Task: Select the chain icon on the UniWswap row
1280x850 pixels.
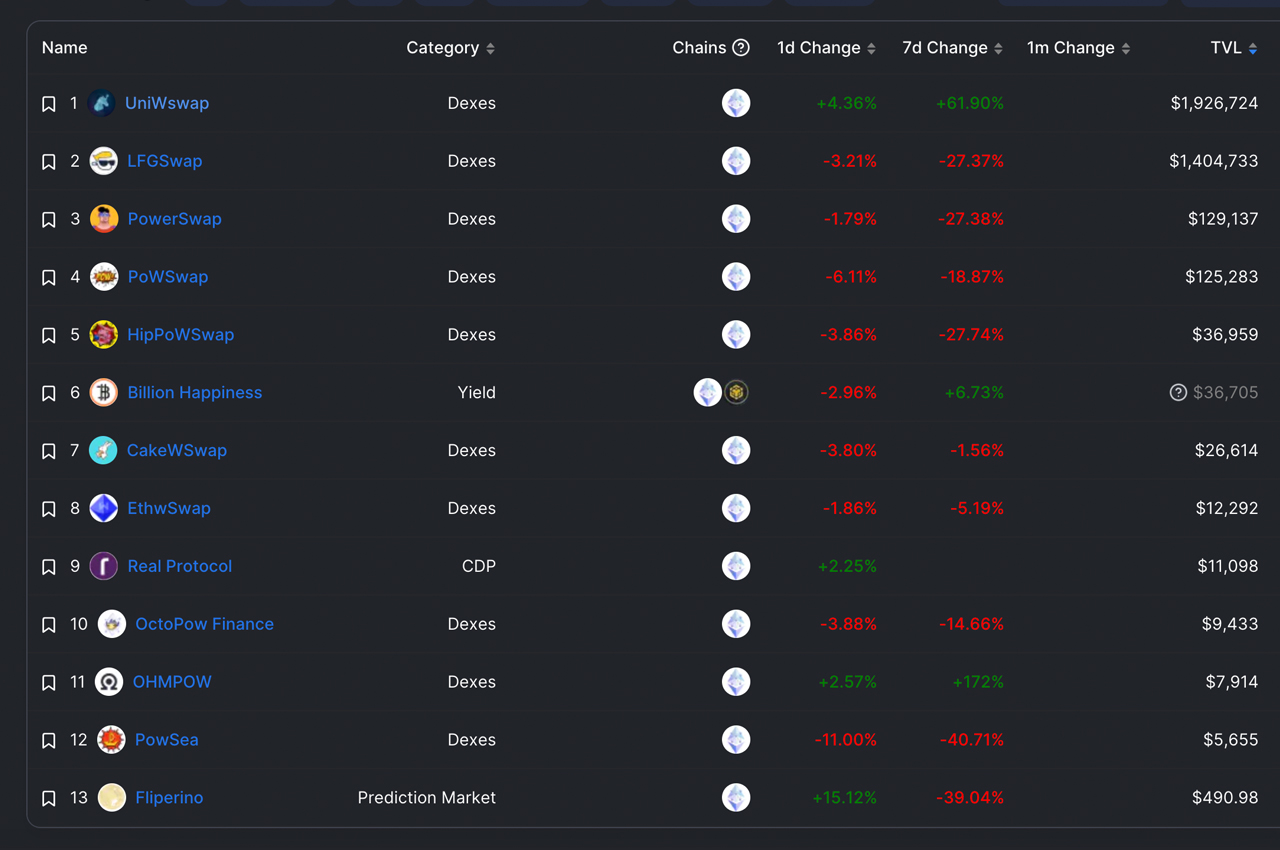Action: (x=736, y=103)
